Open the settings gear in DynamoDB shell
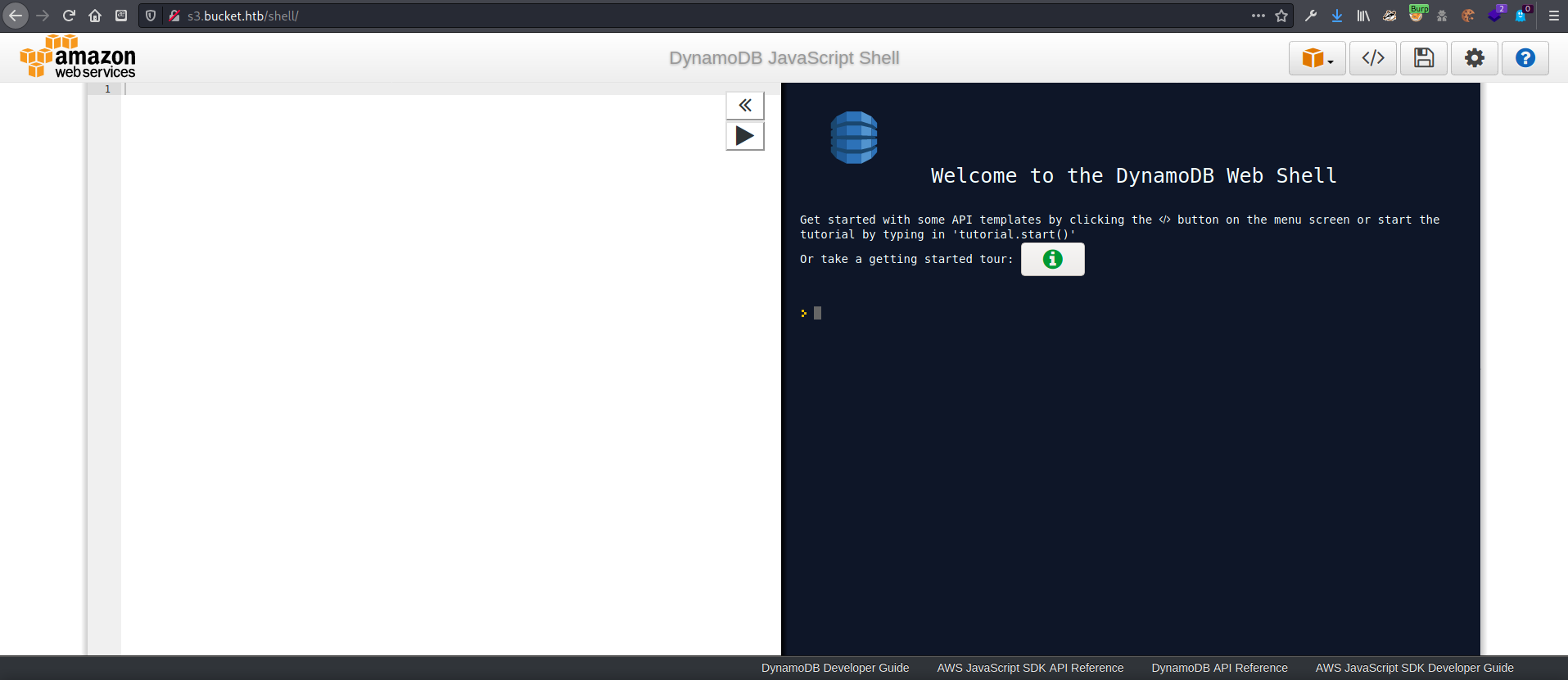 click(1475, 58)
